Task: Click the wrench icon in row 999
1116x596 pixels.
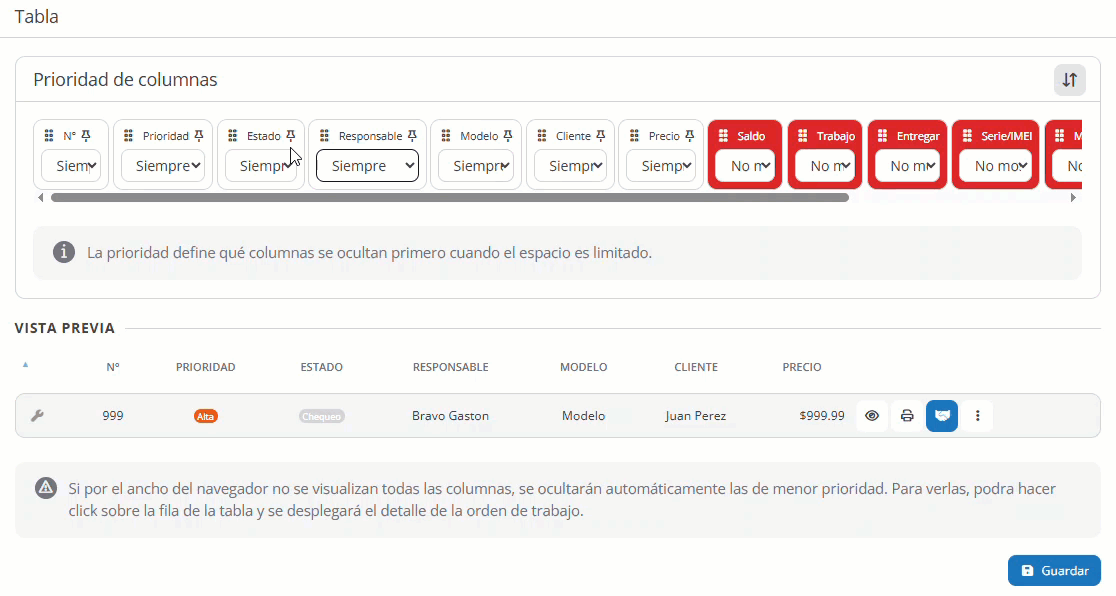Action: coord(37,416)
